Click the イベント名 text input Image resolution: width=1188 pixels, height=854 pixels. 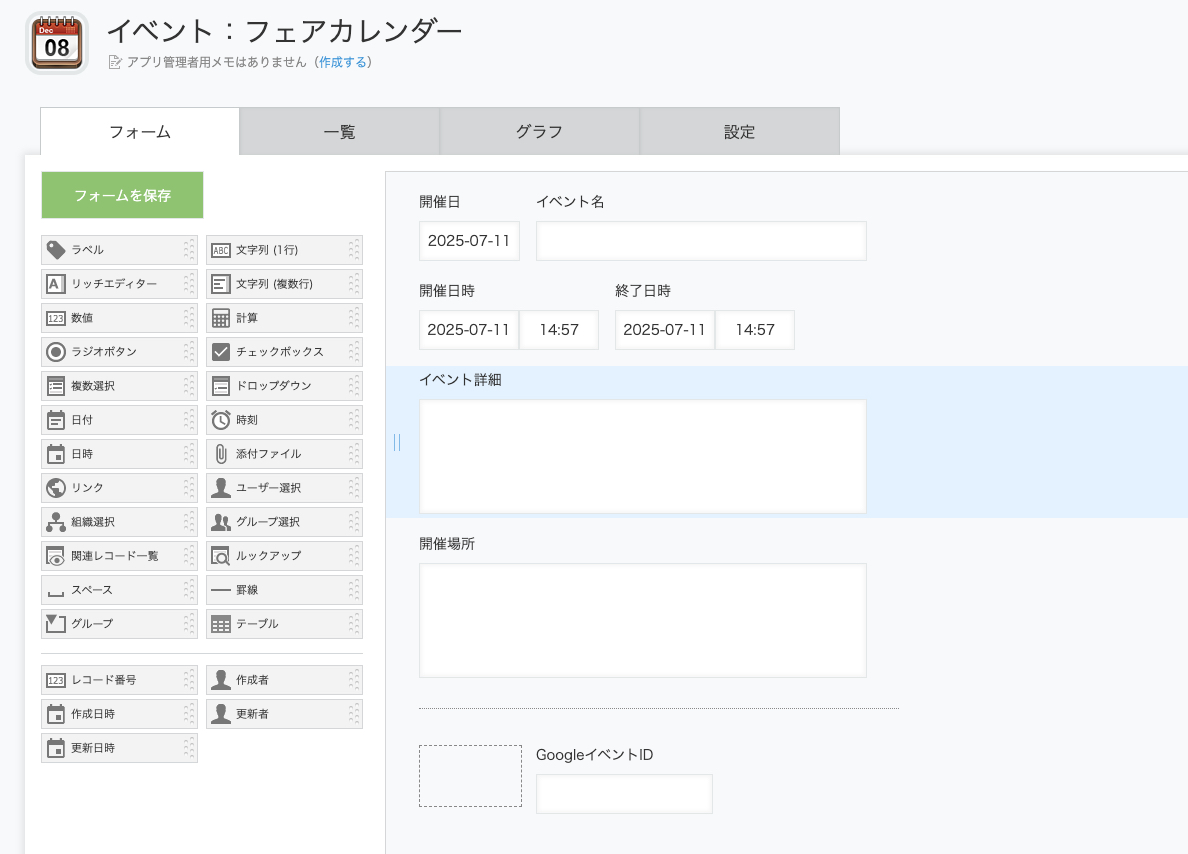point(701,241)
